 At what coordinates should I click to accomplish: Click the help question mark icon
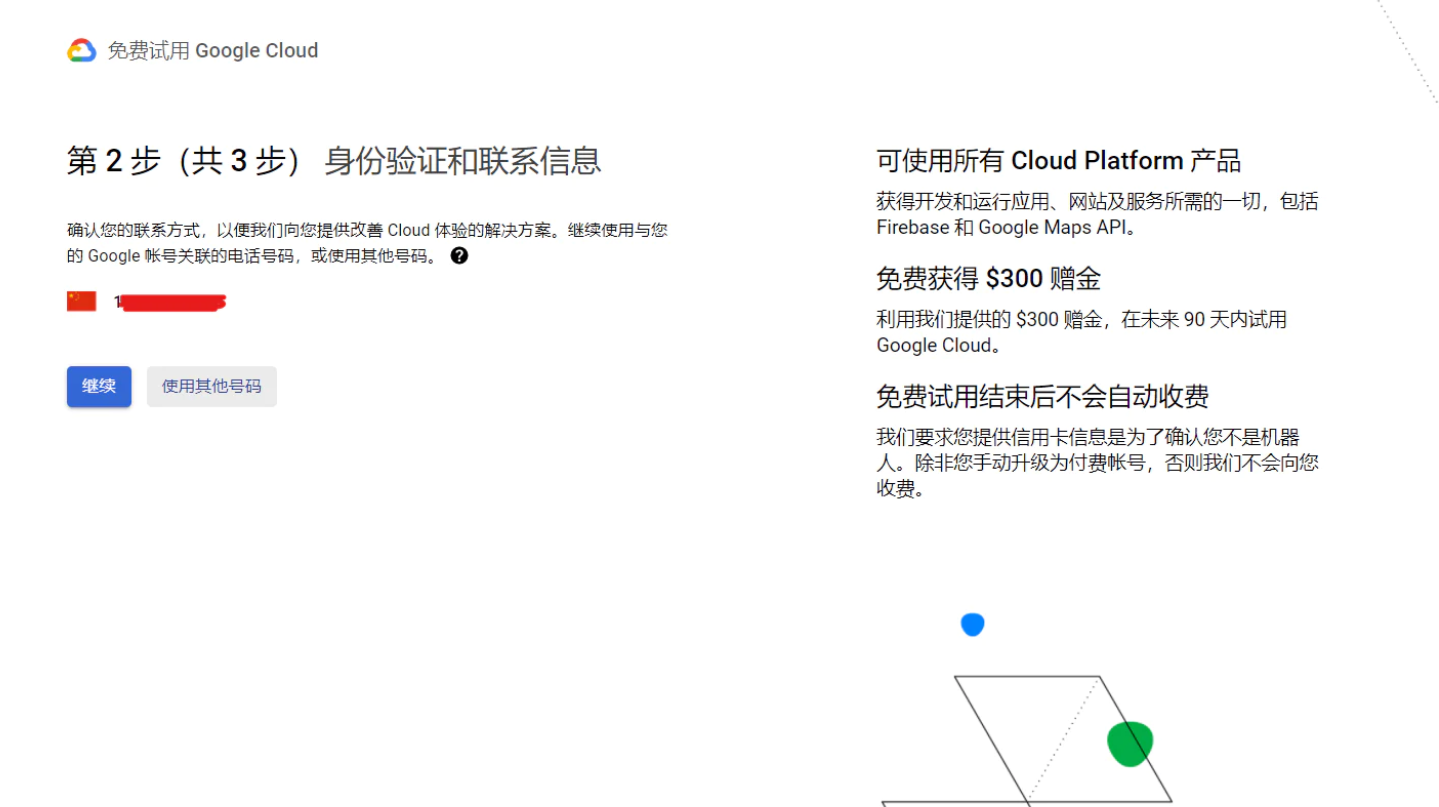click(x=459, y=256)
